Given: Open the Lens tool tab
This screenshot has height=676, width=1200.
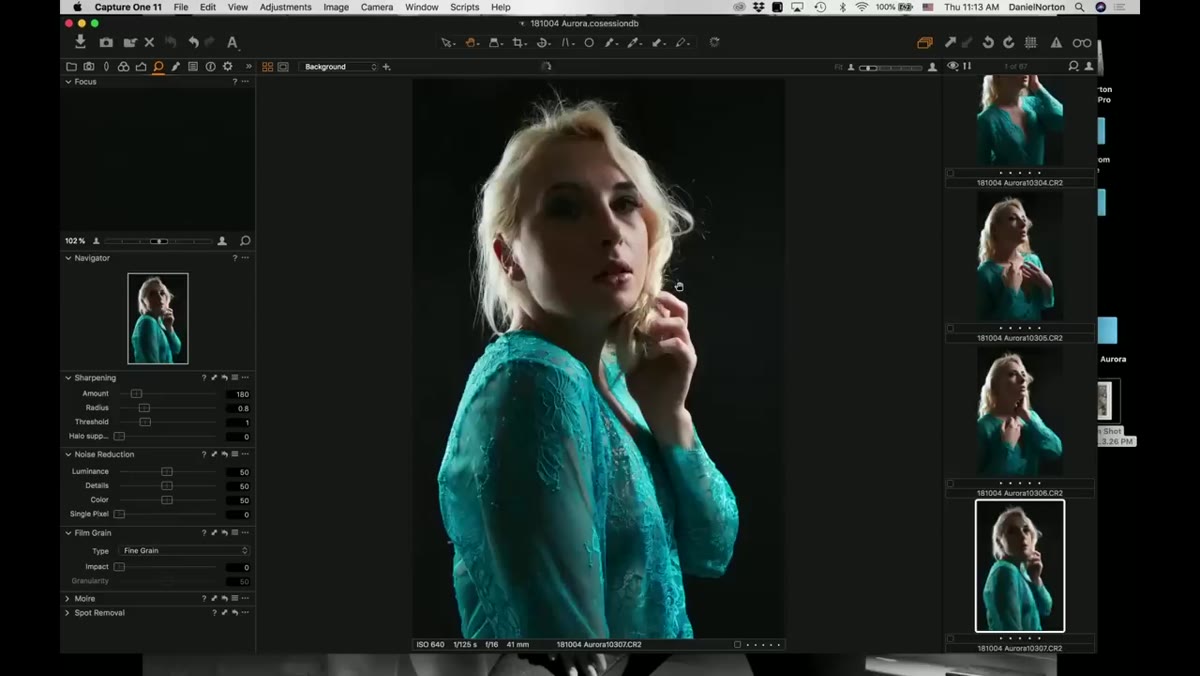Looking at the screenshot, I should pyautogui.click(x=106, y=66).
